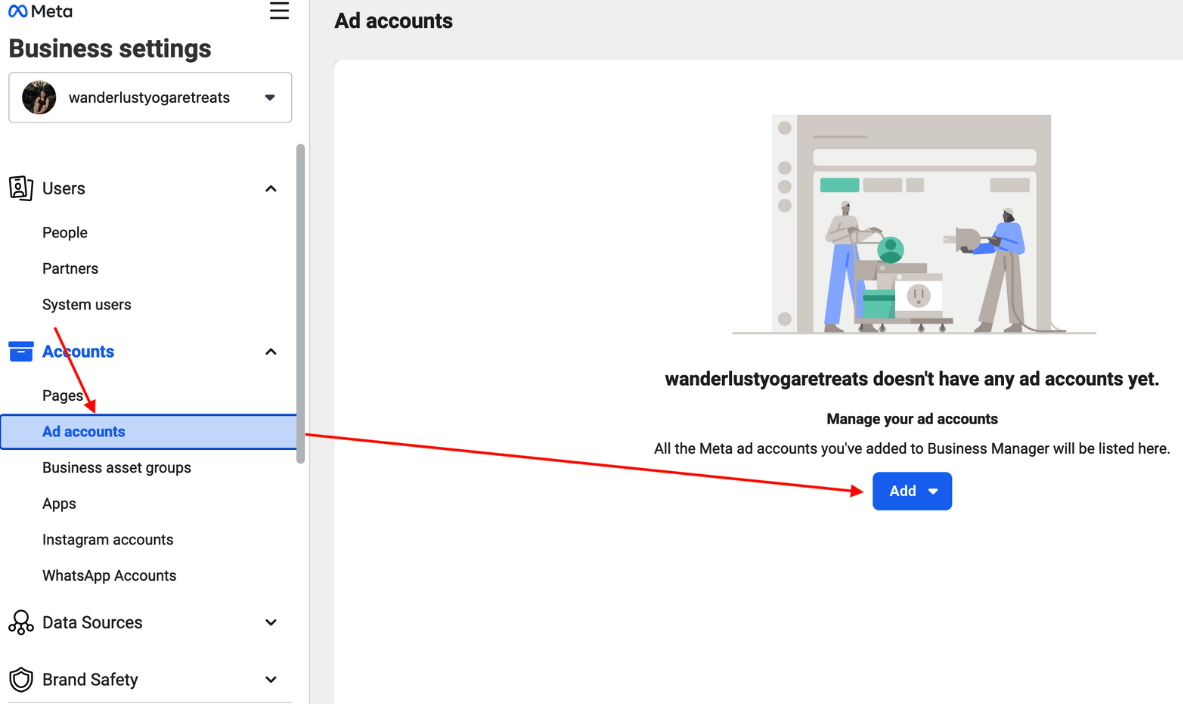This screenshot has width=1183, height=705.
Task: Click the empty-state illustration
Action: [x=914, y=224]
